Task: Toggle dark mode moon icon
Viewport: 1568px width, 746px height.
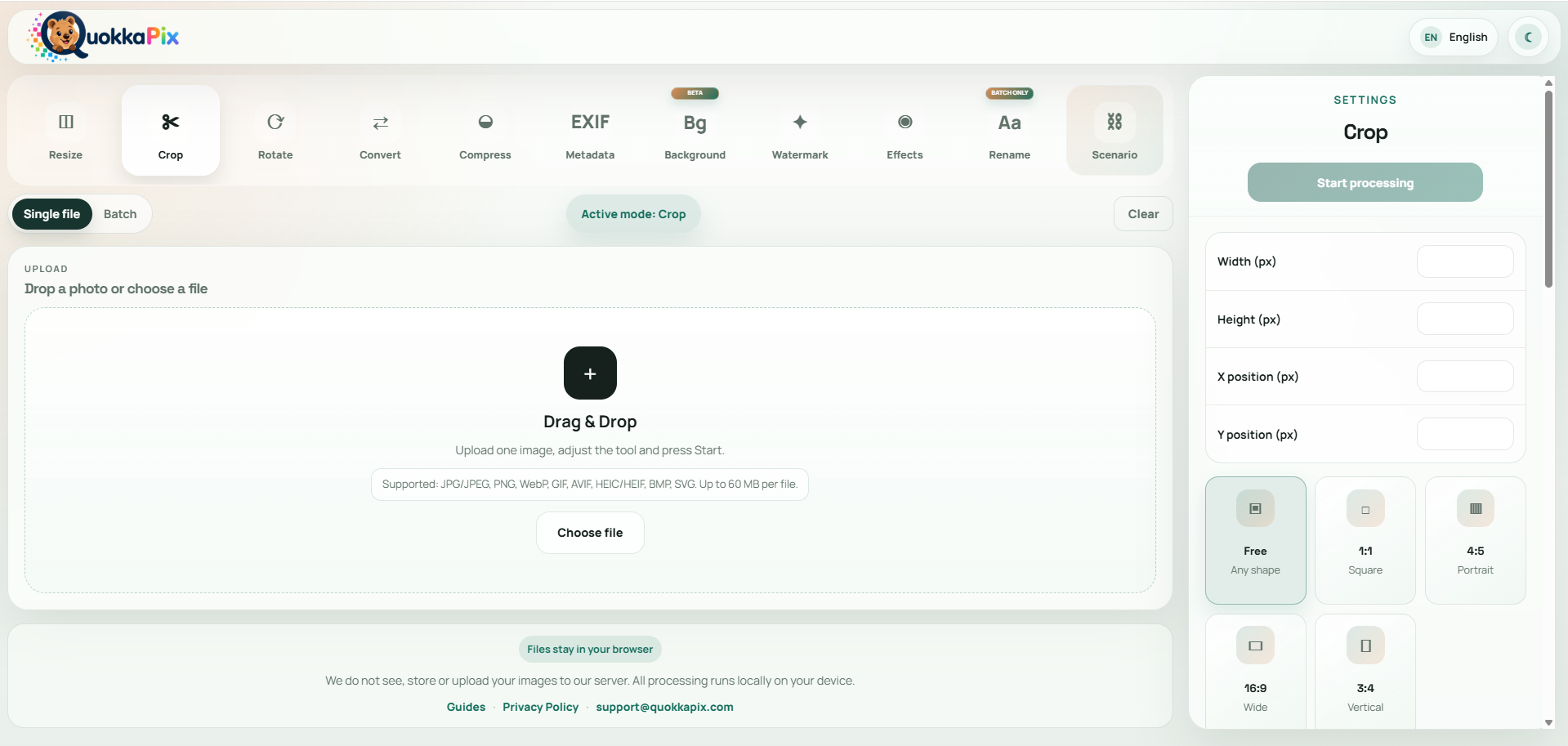Action: click(1528, 37)
